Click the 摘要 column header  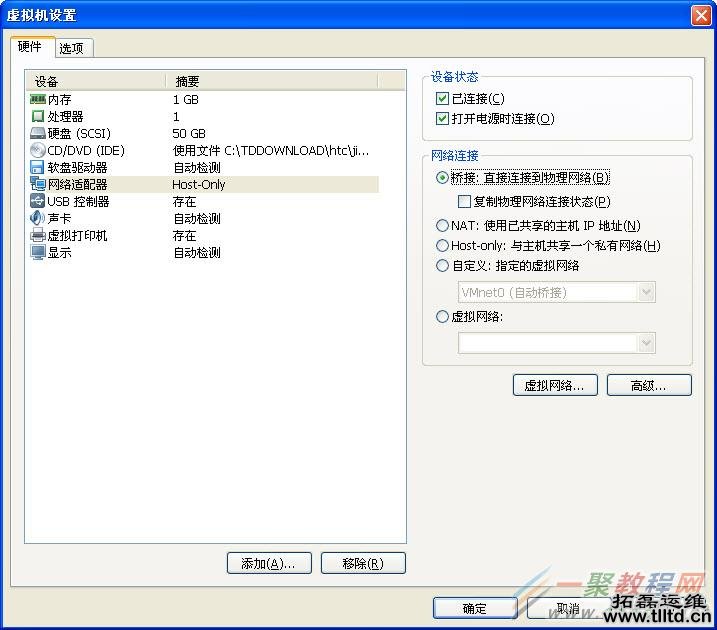tap(272, 81)
